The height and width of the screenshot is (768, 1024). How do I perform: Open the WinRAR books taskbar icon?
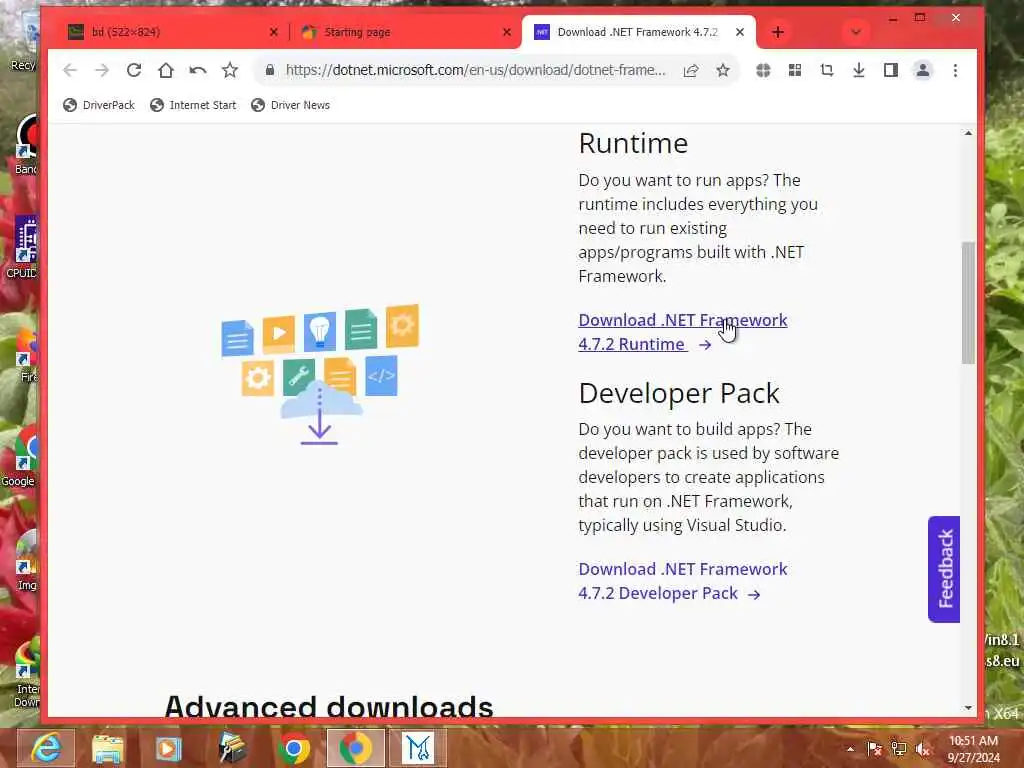(x=231, y=748)
